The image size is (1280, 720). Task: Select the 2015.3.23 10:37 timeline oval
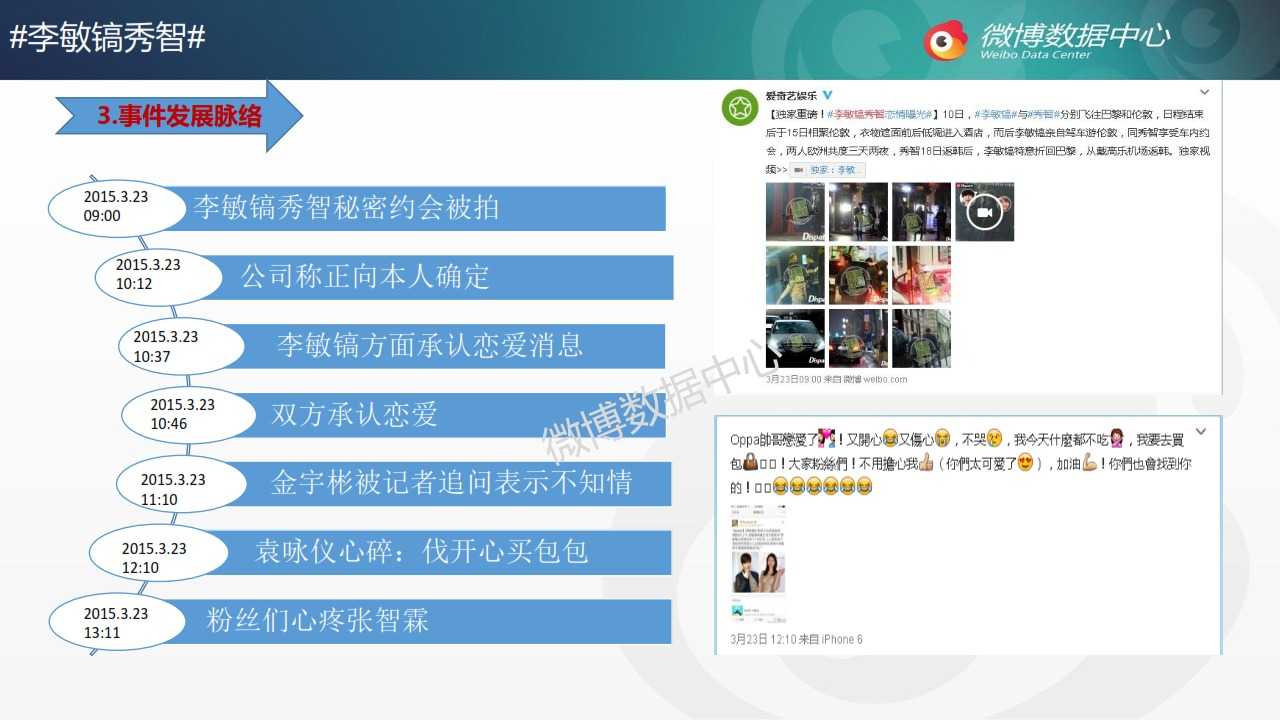181,346
